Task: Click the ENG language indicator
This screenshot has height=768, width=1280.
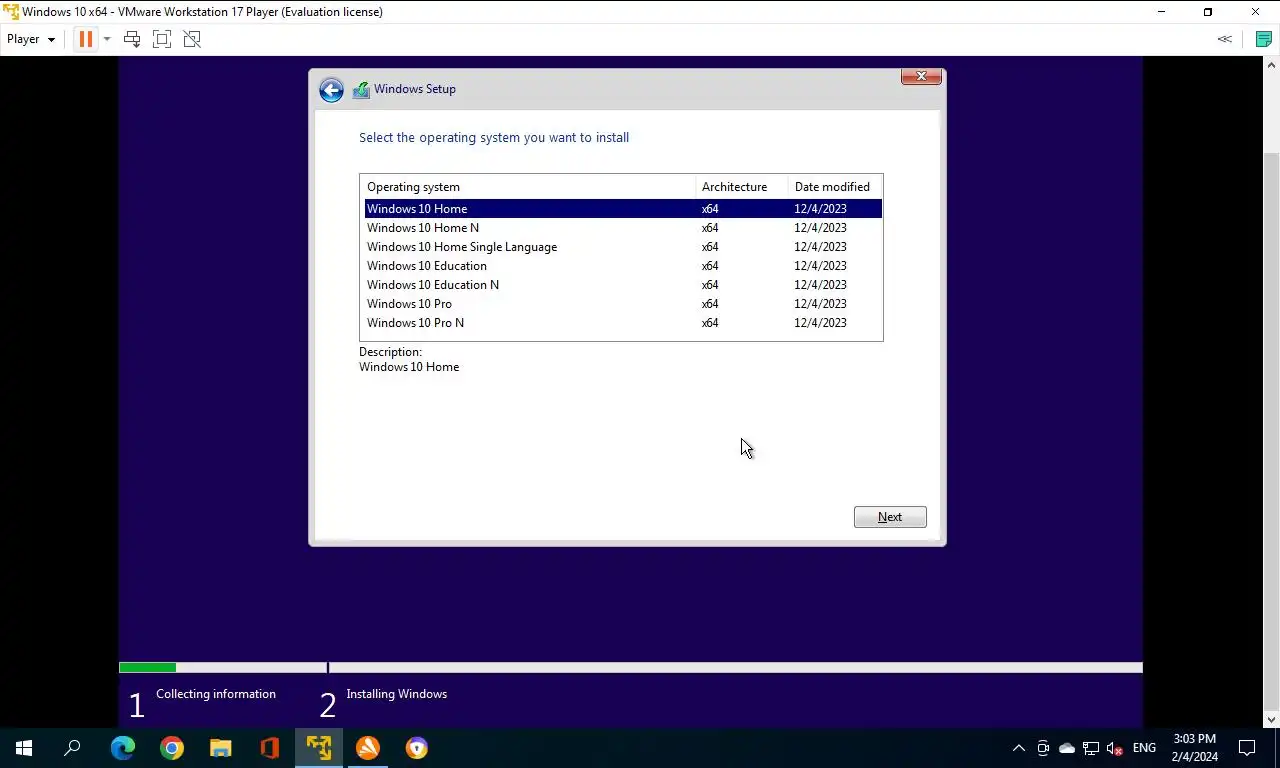Action: (x=1144, y=748)
